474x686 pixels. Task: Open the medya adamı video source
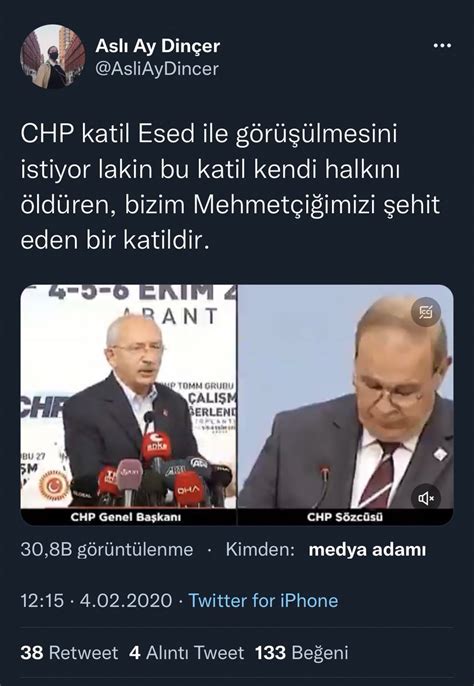click(367, 550)
